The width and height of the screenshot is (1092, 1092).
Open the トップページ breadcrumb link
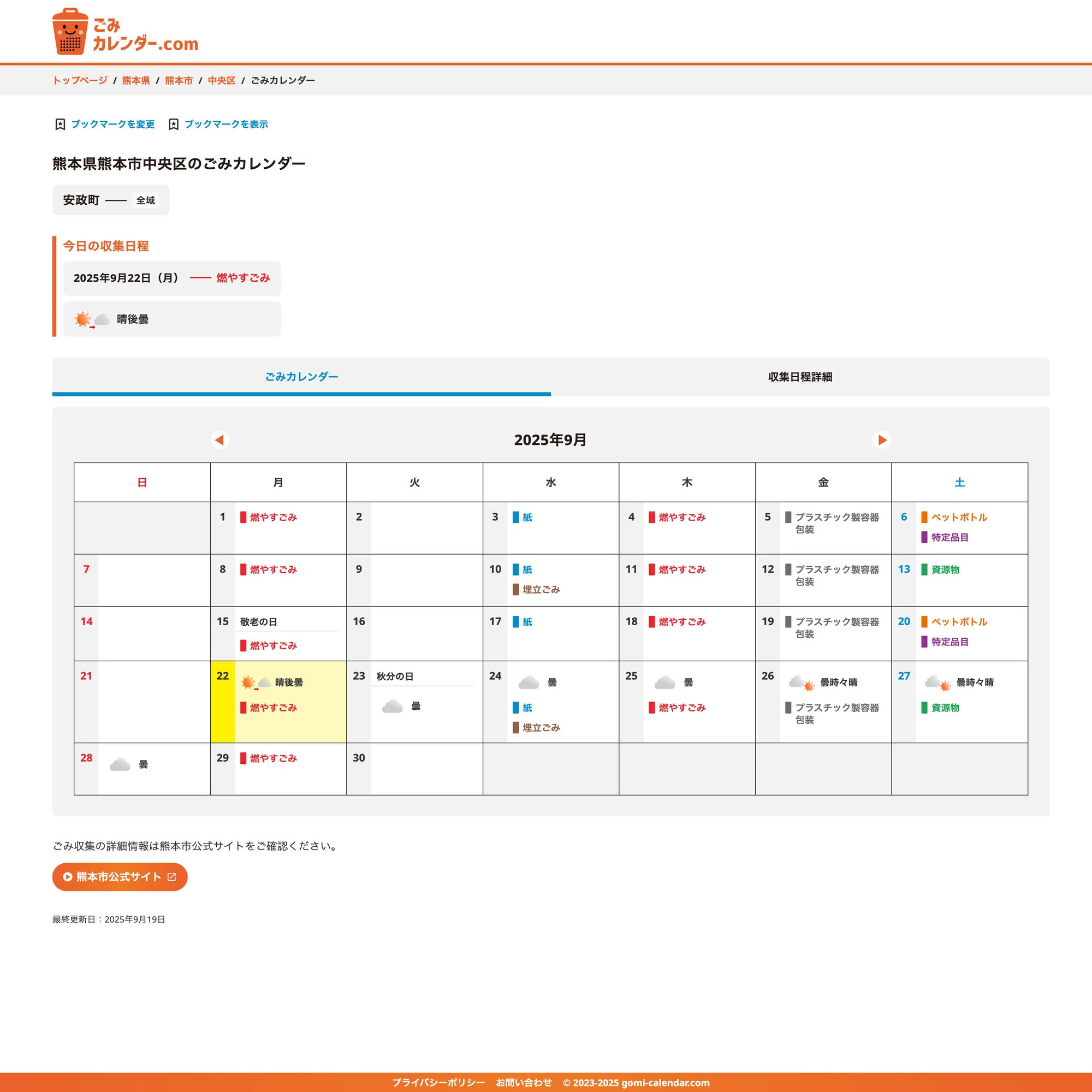point(80,80)
